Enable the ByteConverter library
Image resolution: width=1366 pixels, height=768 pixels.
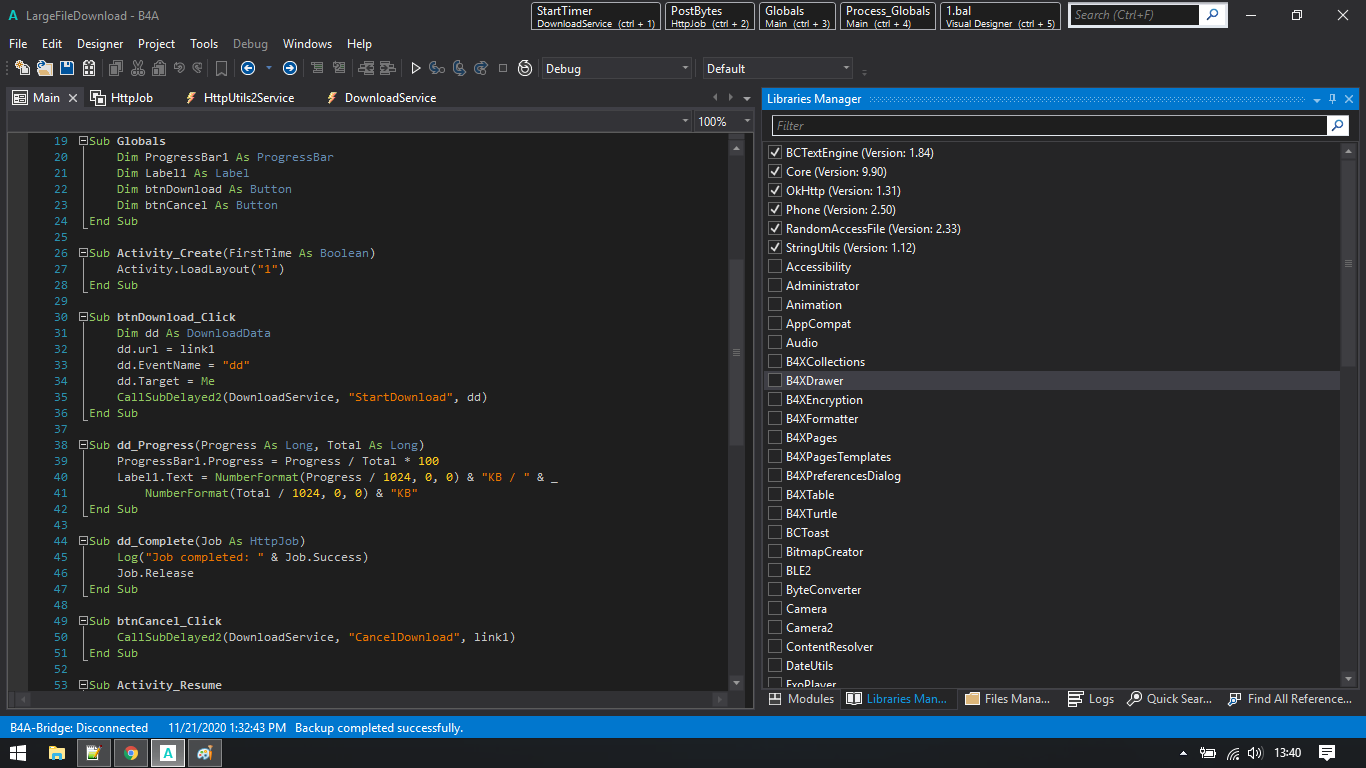(x=775, y=590)
